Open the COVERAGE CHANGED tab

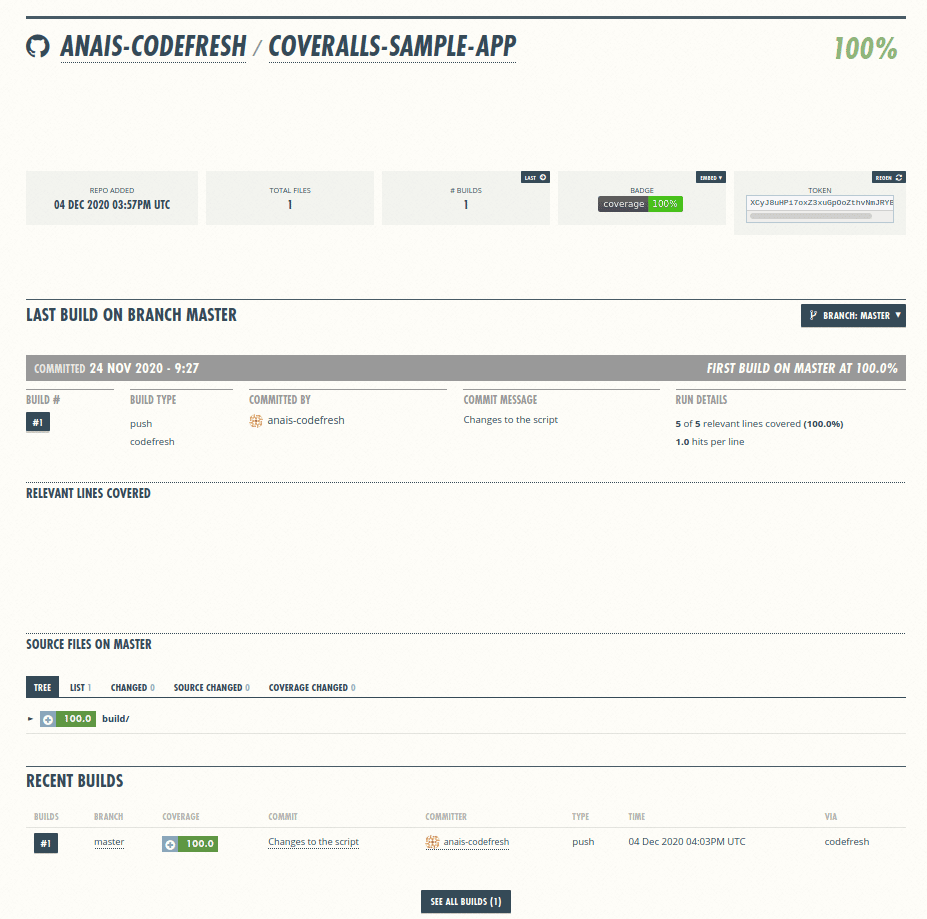pos(311,687)
